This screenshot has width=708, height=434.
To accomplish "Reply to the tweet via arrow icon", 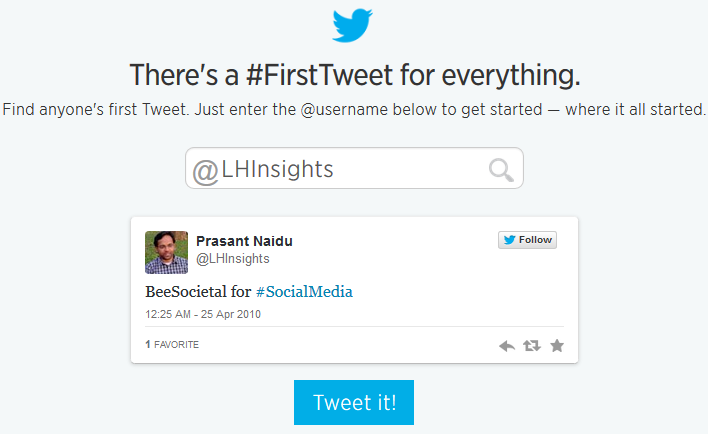I will [507, 346].
